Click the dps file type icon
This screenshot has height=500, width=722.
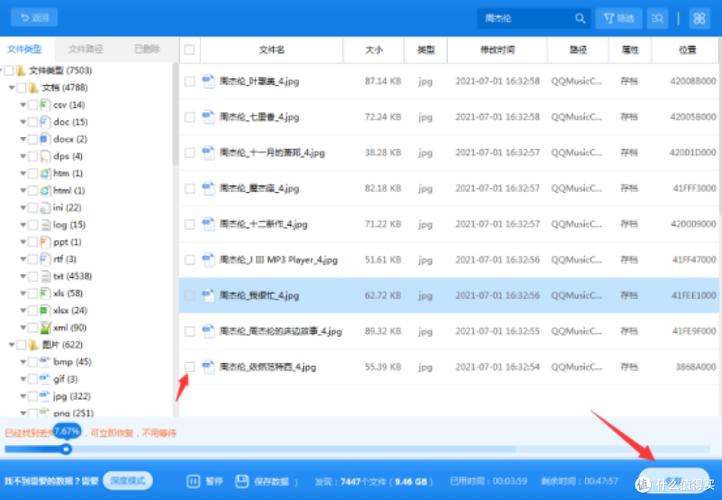click(45, 156)
